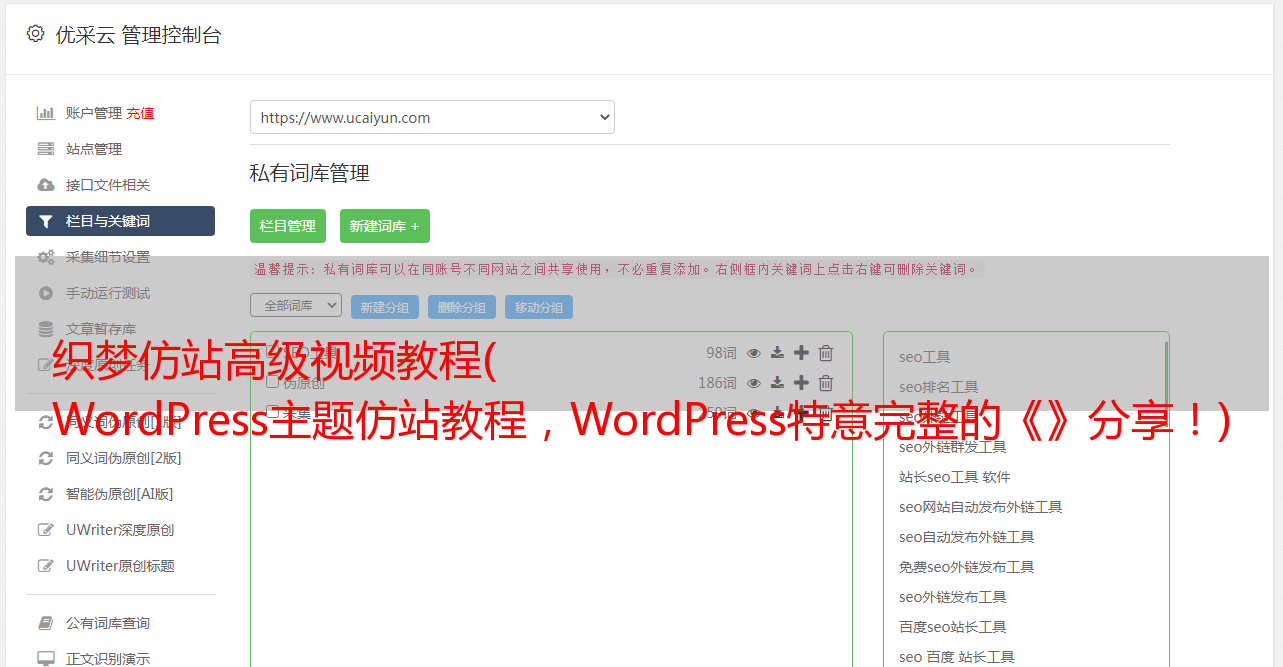Open 手动运行测试 via its play icon

45,293
